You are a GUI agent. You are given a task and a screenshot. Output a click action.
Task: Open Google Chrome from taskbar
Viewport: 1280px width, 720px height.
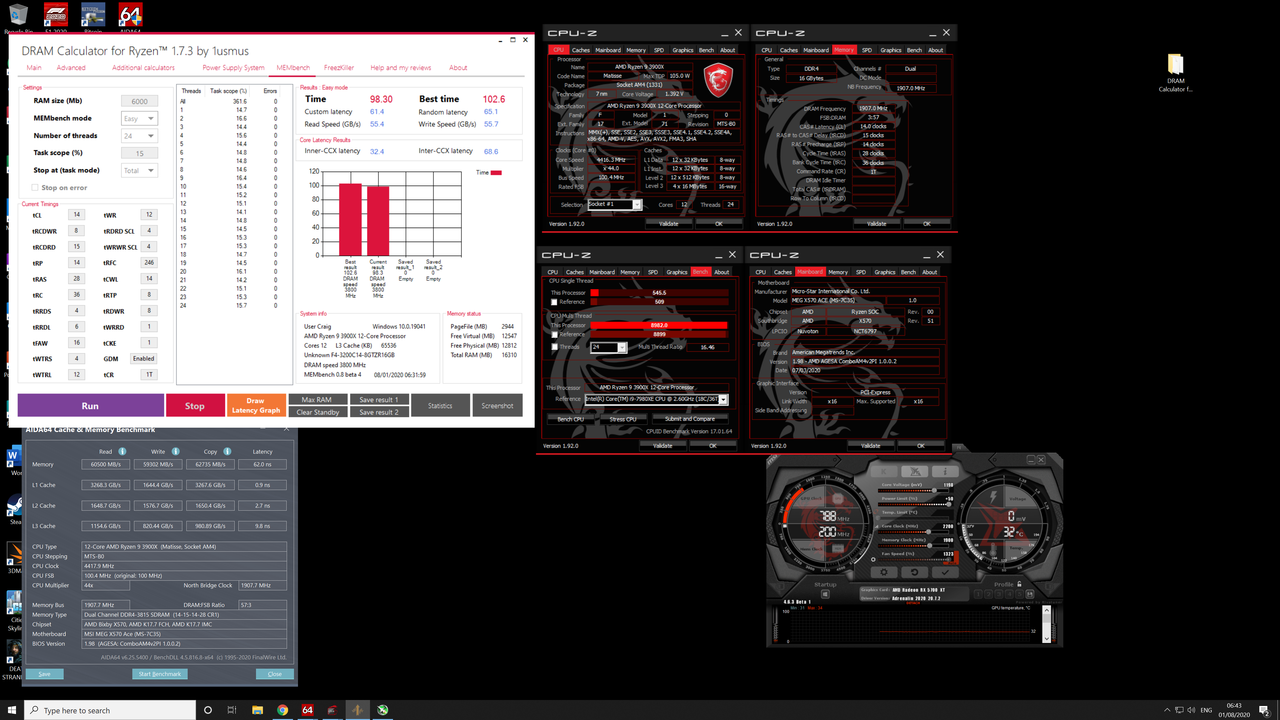click(282, 710)
